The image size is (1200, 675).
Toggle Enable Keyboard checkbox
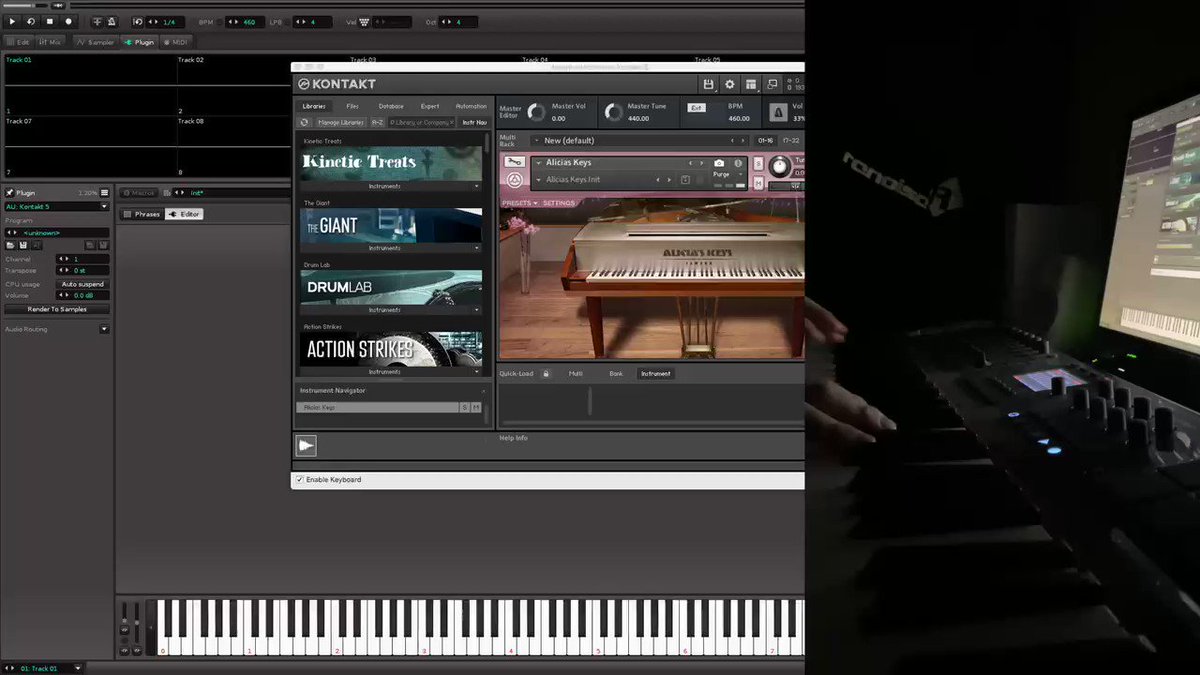tap(300, 480)
